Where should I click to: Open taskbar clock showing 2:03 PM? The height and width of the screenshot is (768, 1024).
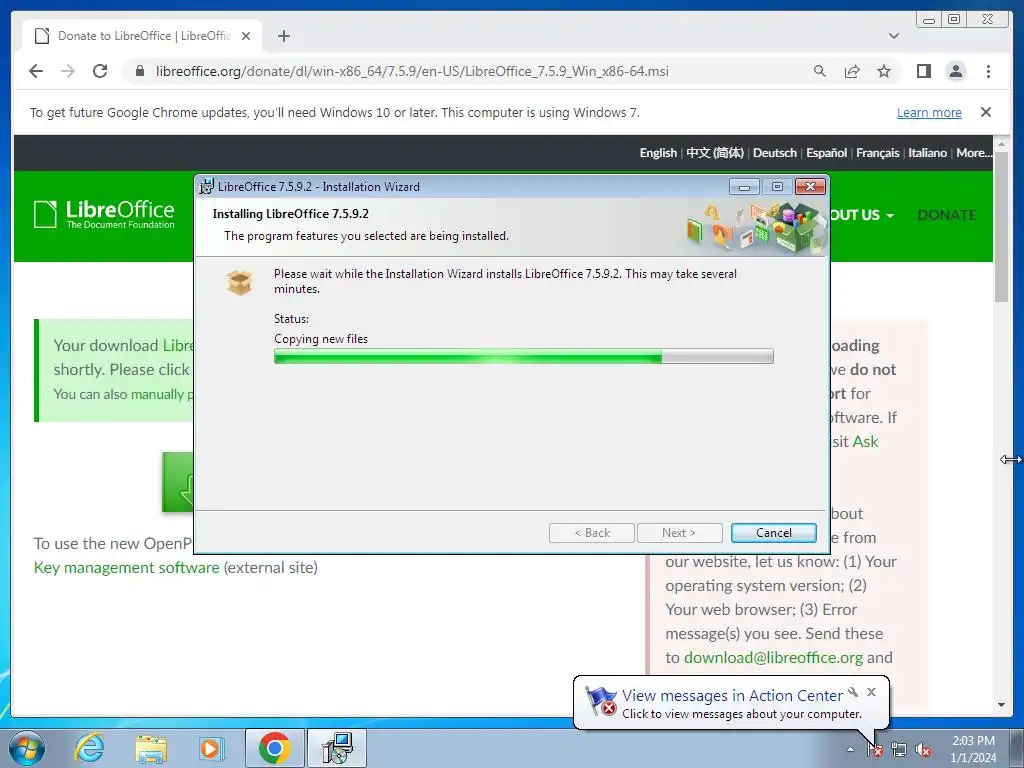click(x=973, y=749)
